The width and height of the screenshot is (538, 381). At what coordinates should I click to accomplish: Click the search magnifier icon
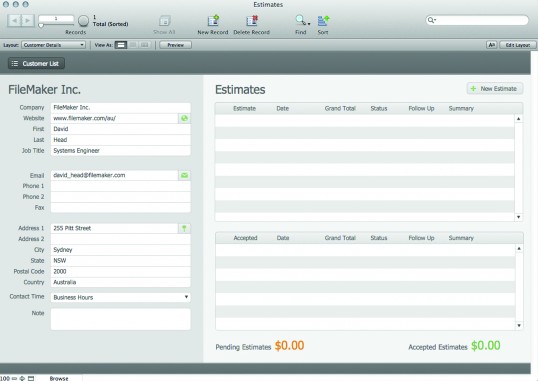pyautogui.click(x=431, y=20)
